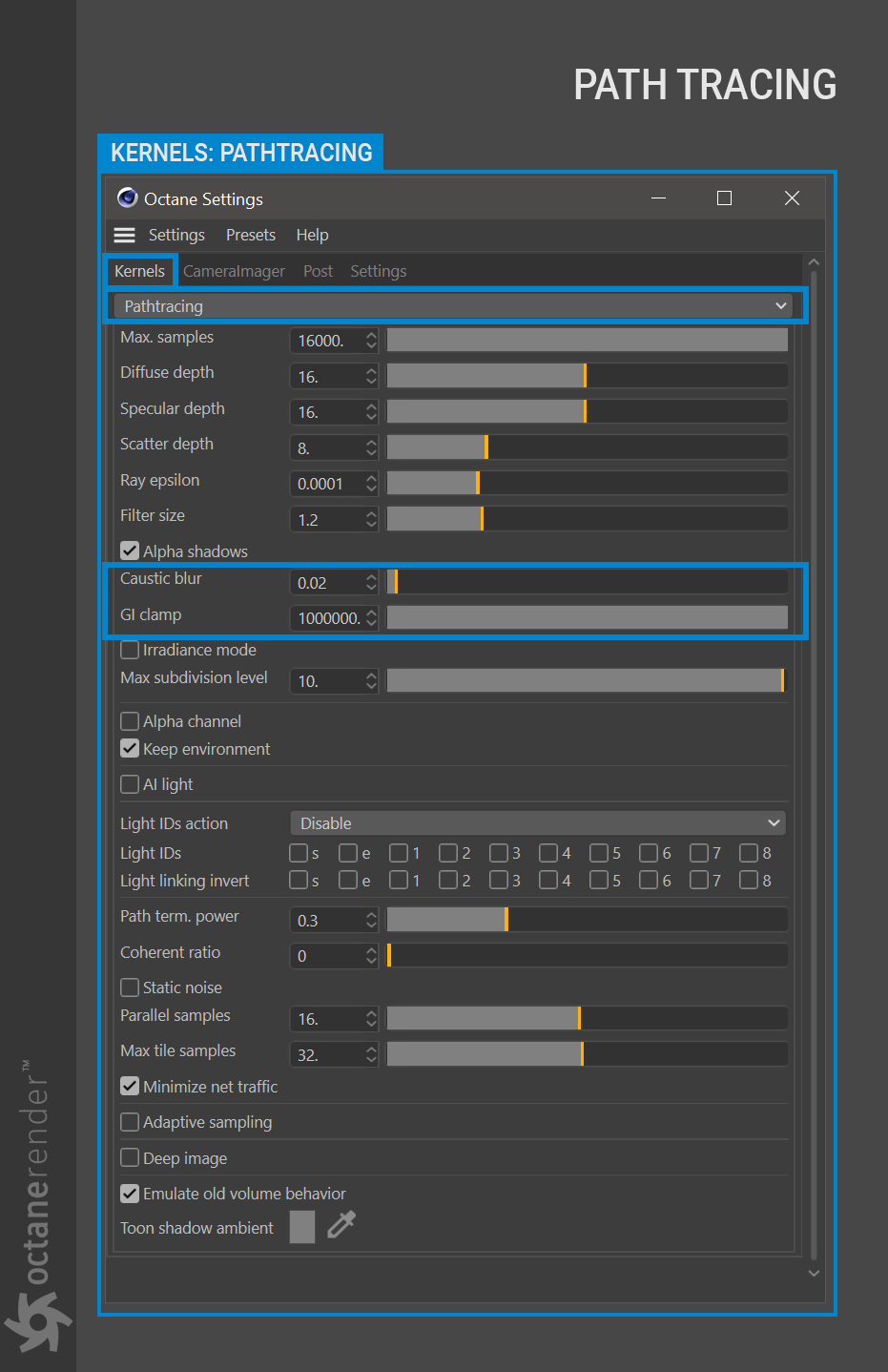Enable the AI light checkbox
888x1372 pixels.
click(130, 784)
